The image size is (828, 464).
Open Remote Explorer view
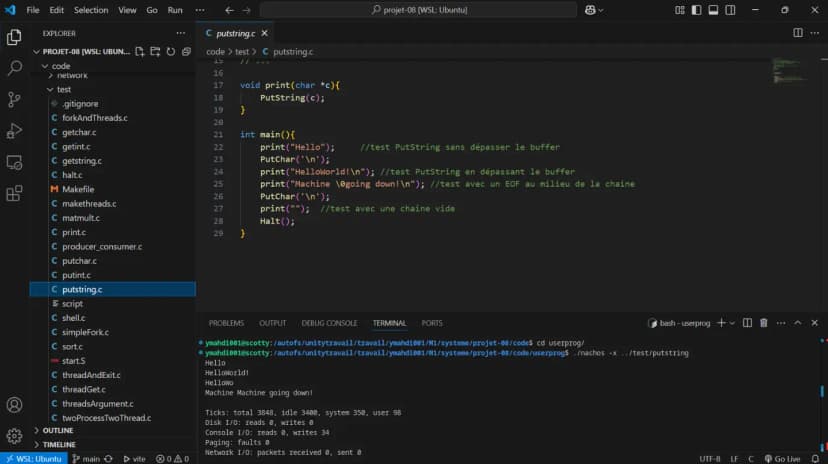tap(14, 162)
